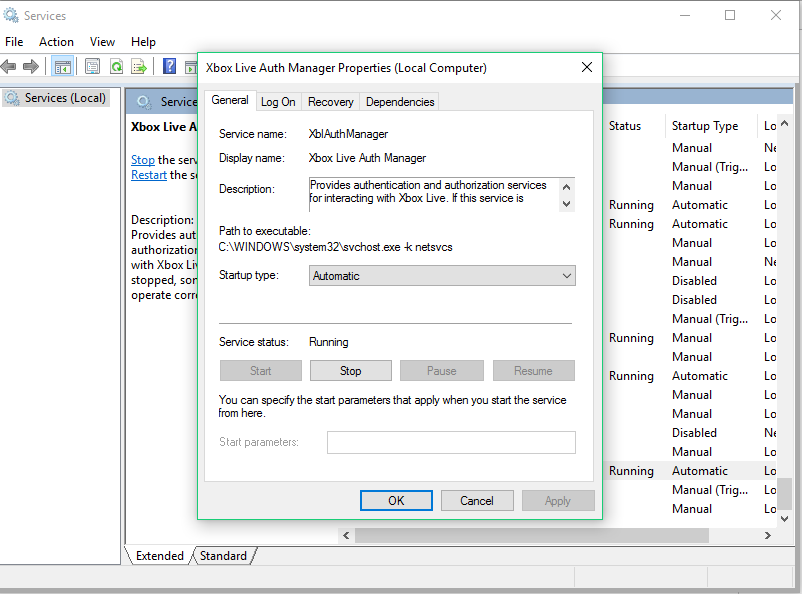
Task: Click services list scroll-up arrow
Action: [785, 124]
